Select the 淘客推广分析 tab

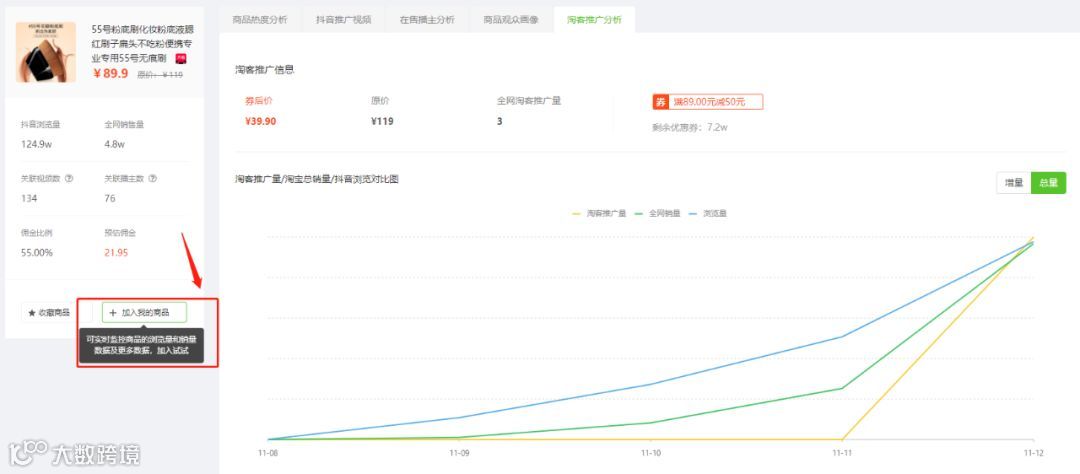(594, 20)
